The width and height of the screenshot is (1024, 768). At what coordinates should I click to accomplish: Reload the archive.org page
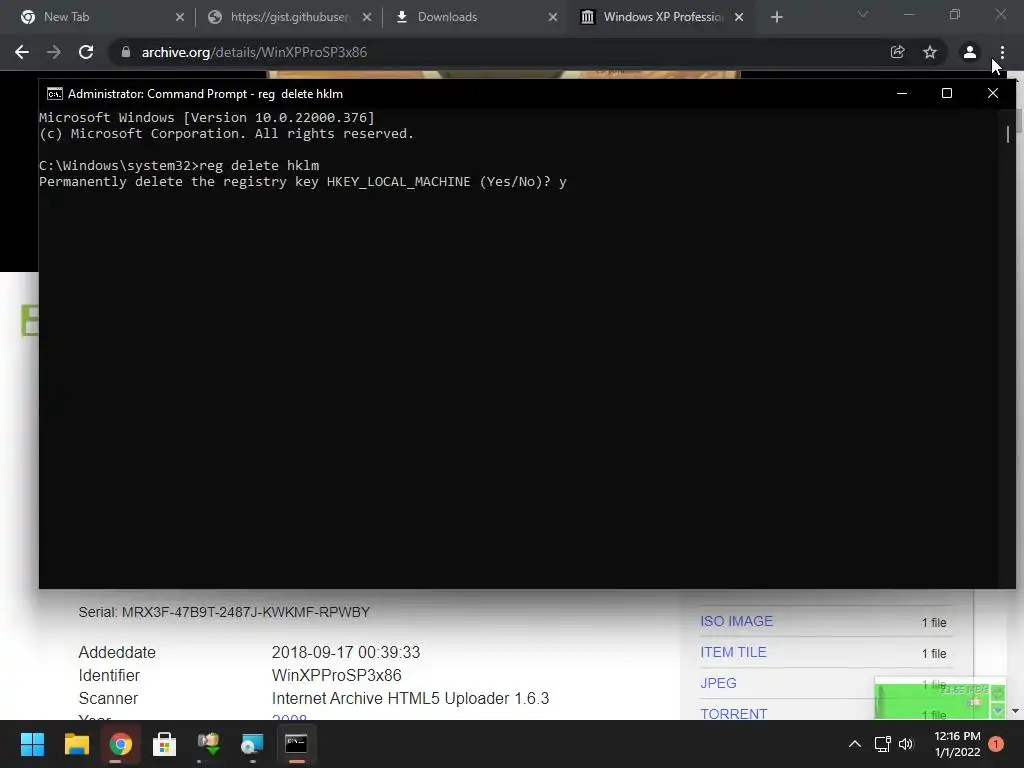point(86,52)
